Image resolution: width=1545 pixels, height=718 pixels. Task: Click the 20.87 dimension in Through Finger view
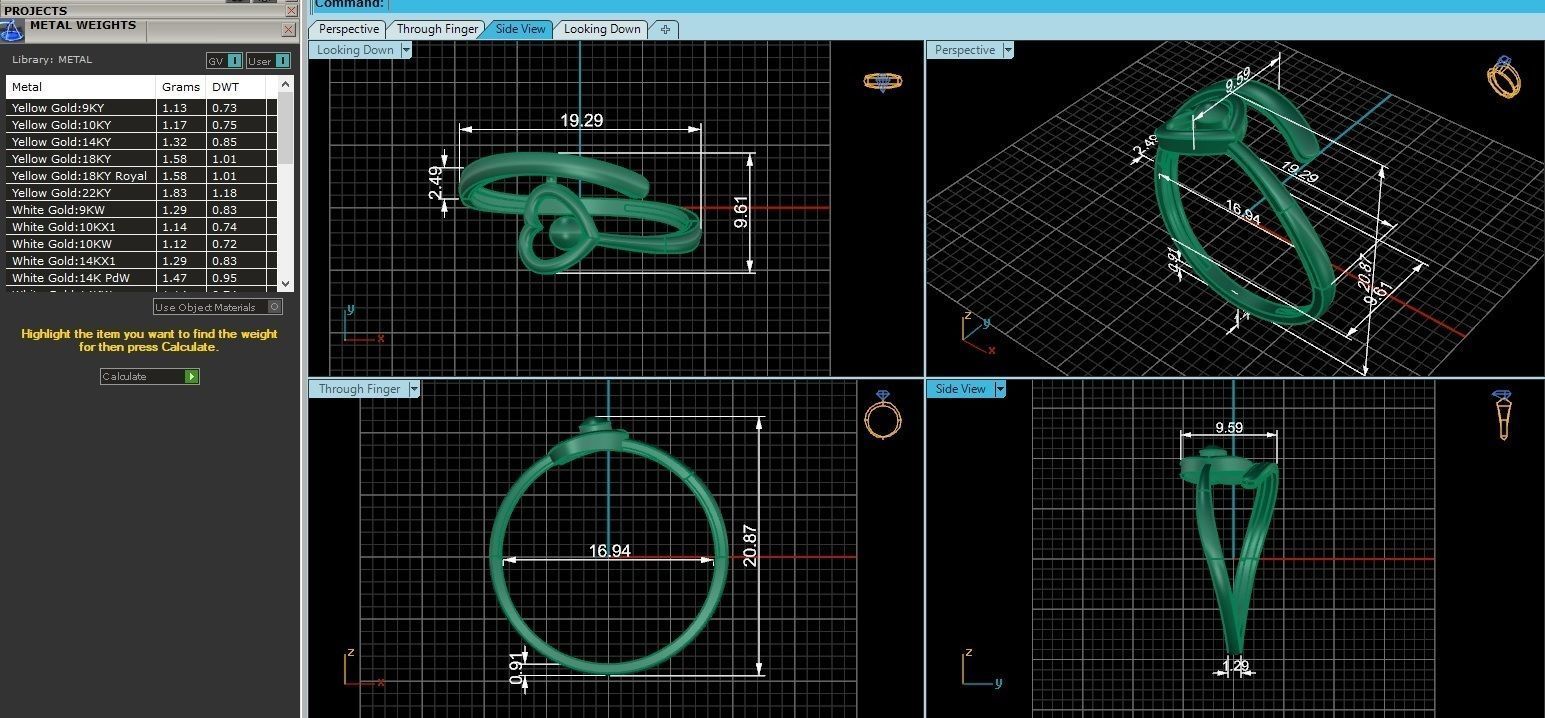(750, 546)
